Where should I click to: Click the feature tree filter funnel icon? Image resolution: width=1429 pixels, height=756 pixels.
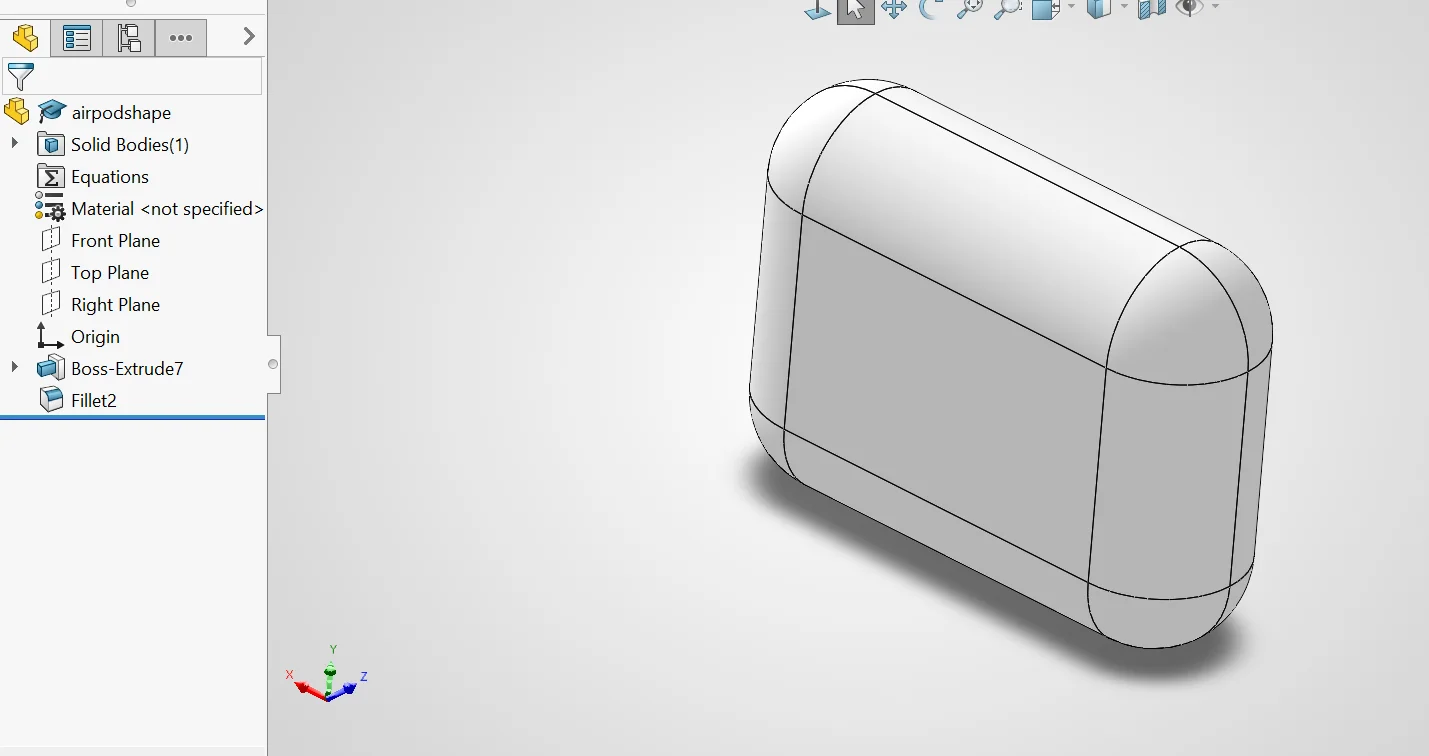point(20,76)
